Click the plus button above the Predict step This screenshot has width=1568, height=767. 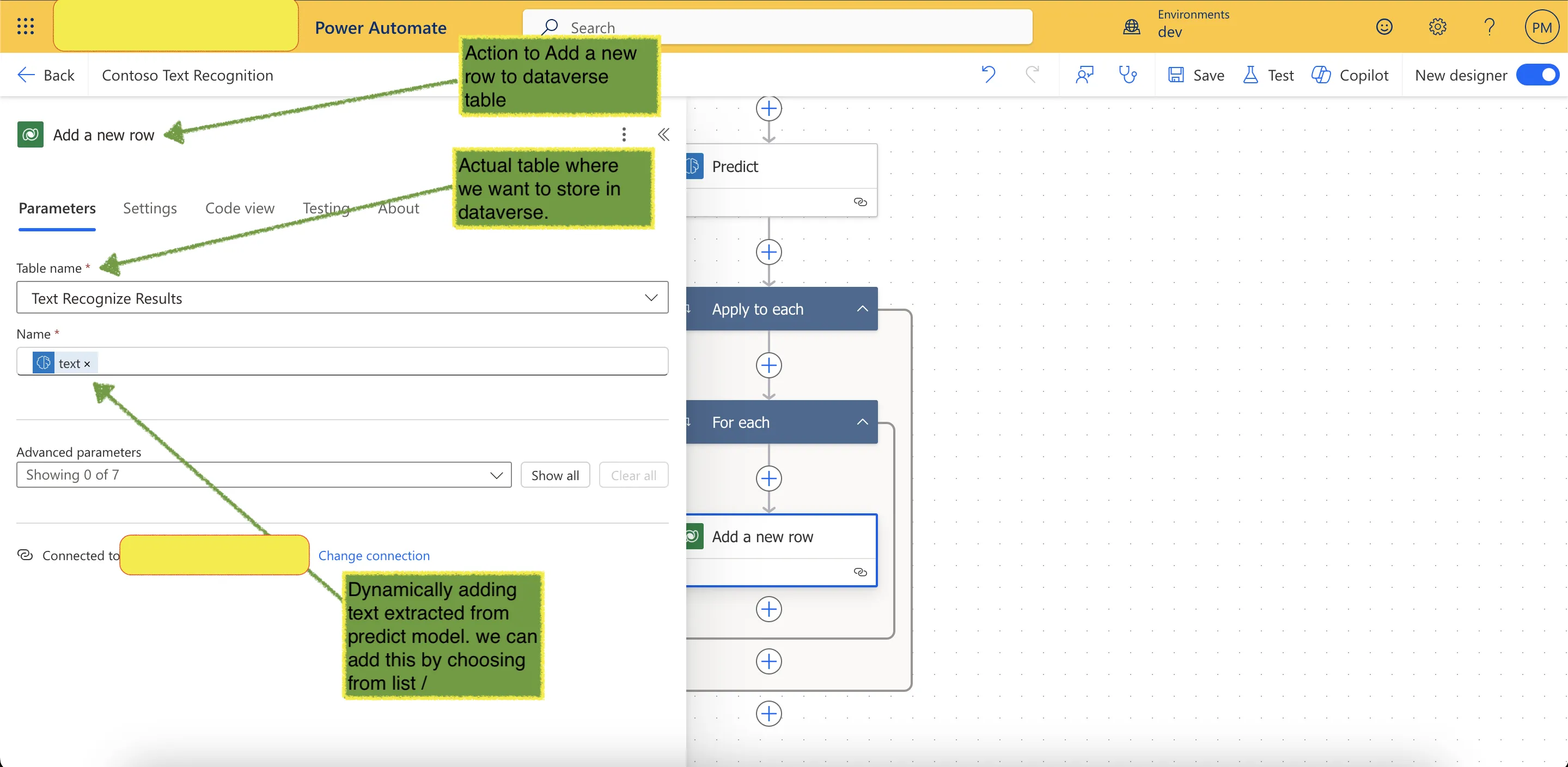[769, 109]
